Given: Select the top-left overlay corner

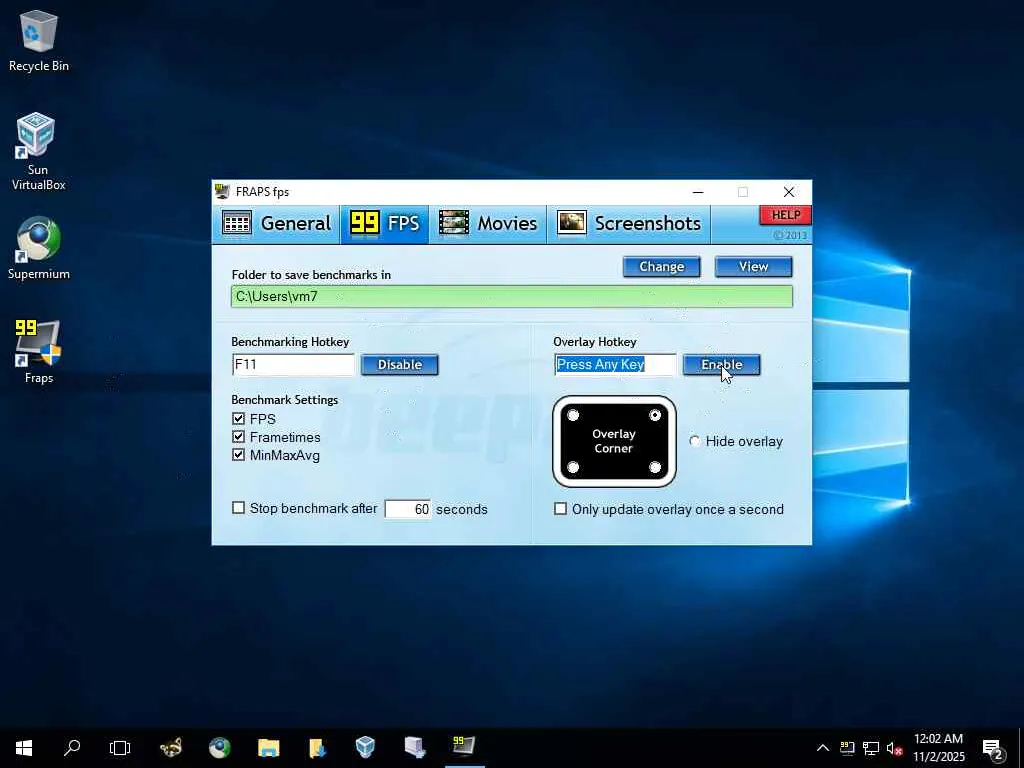Looking at the screenshot, I should [x=573, y=415].
